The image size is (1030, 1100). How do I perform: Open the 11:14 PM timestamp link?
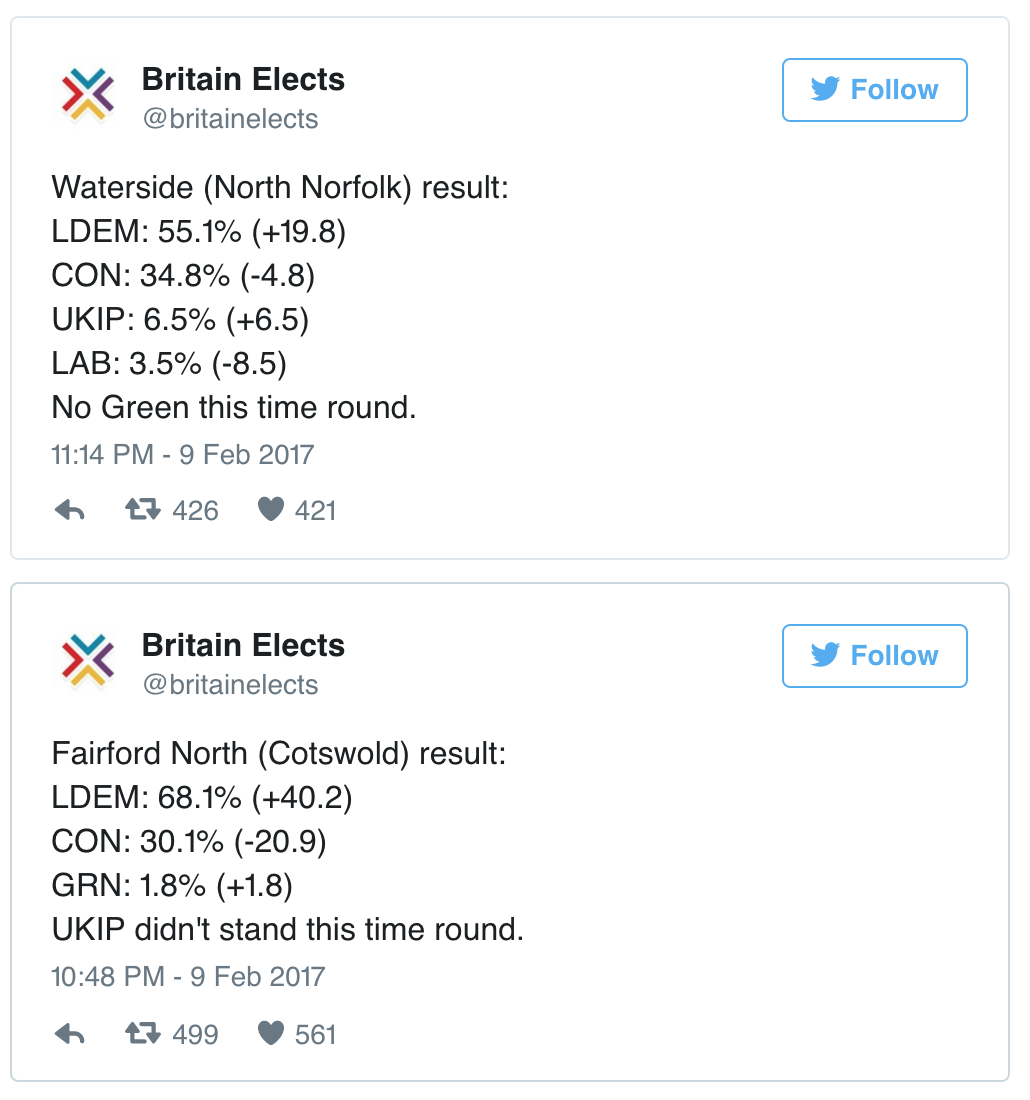[182, 455]
